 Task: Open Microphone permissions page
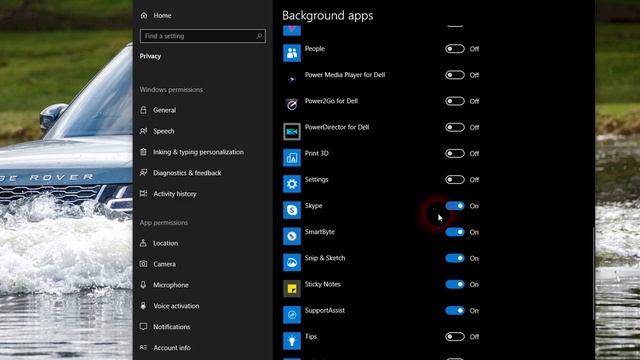171,285
